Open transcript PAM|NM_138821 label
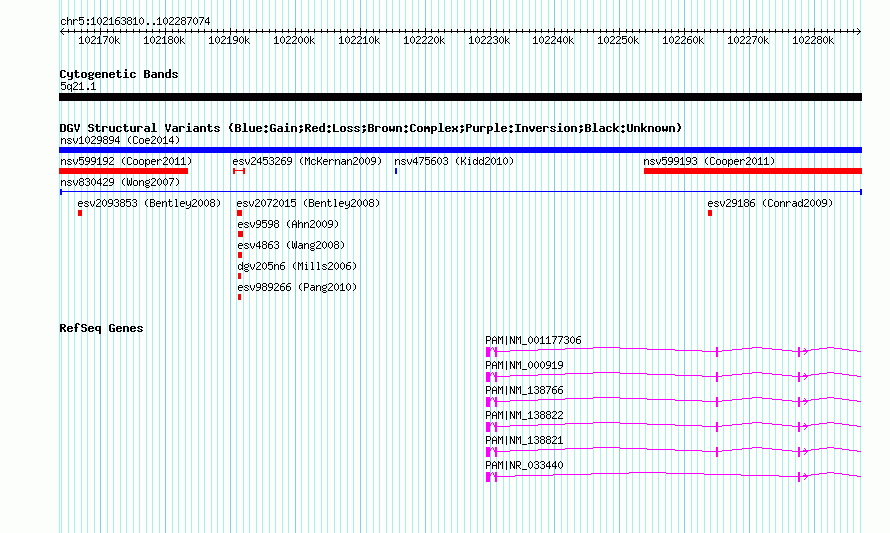Viewport: 890px width, 533px height. click(524, 440)
